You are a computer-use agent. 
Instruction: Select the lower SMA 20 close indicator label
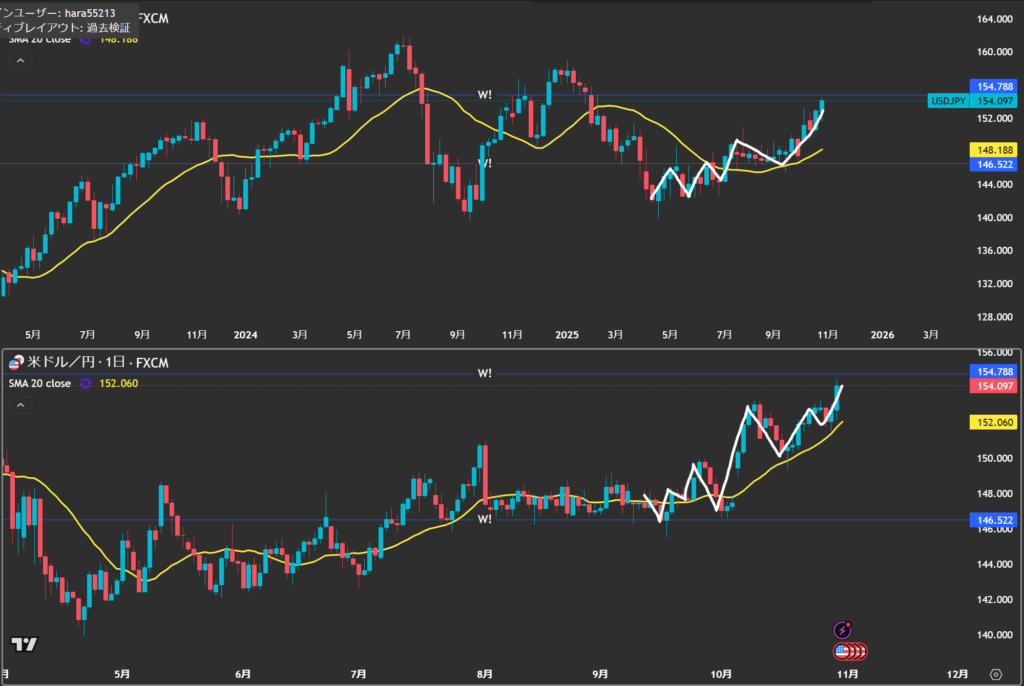(40, 383)
